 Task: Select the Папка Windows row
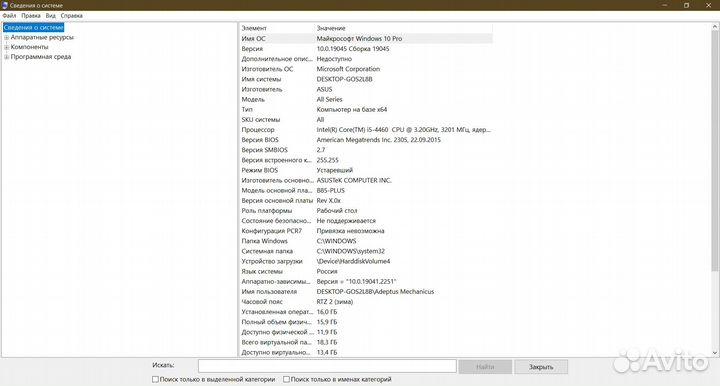coord(366,241)
